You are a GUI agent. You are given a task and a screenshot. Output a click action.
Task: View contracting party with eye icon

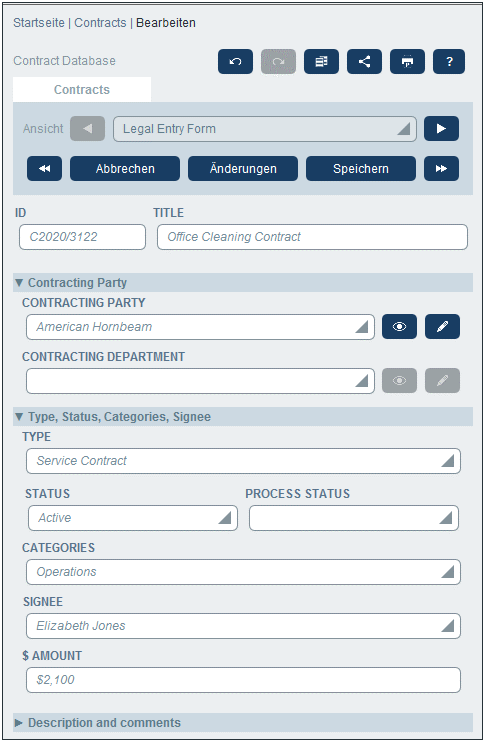point(399,327)
